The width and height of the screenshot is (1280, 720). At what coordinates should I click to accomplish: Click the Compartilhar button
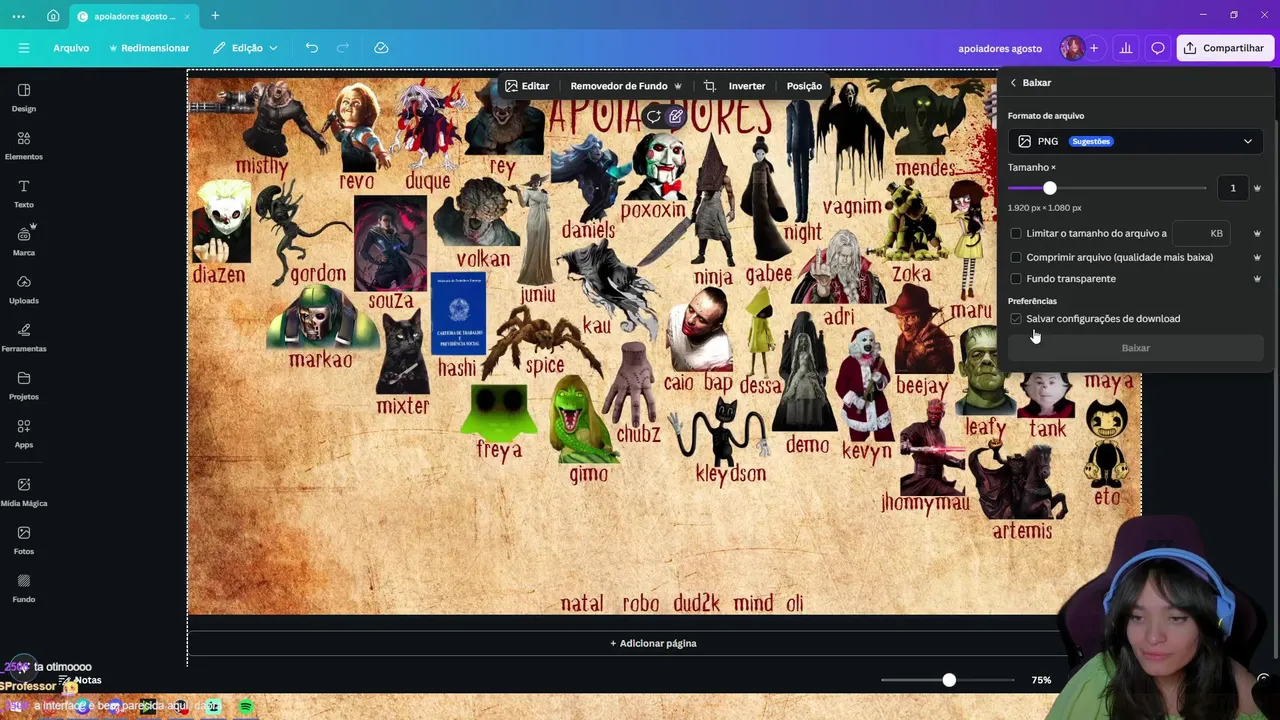pos(1225,48)
